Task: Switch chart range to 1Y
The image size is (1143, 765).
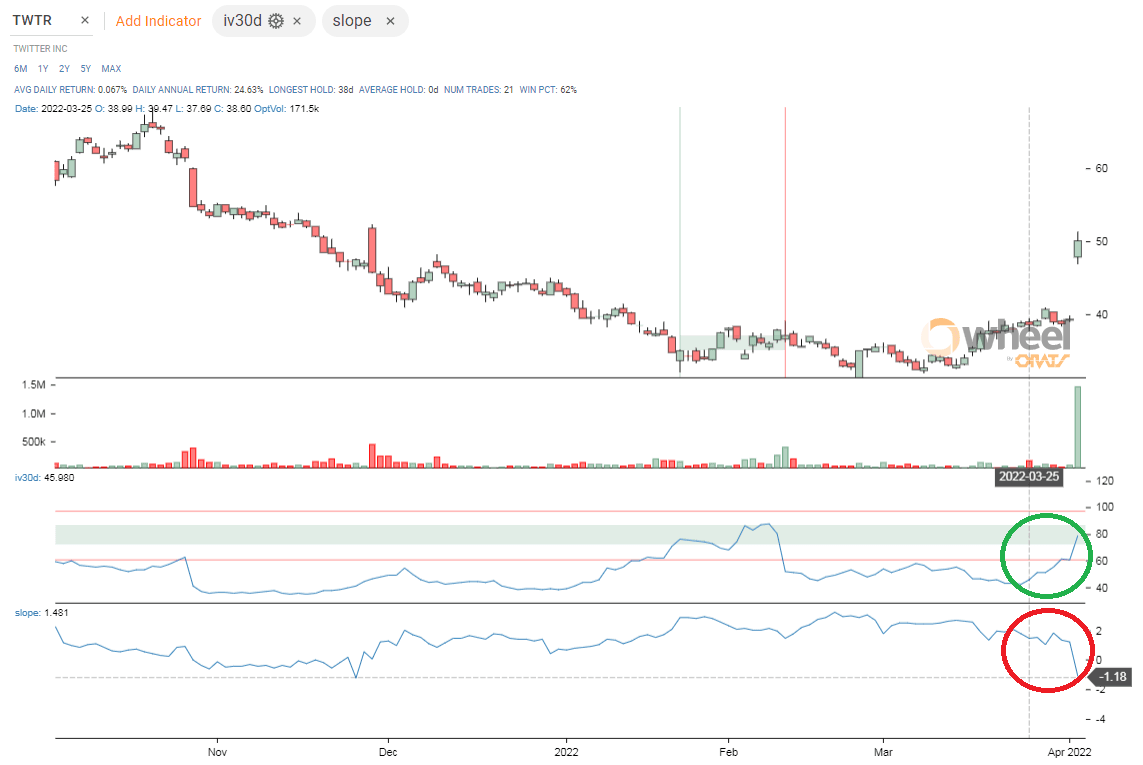Action: [43, 69]
